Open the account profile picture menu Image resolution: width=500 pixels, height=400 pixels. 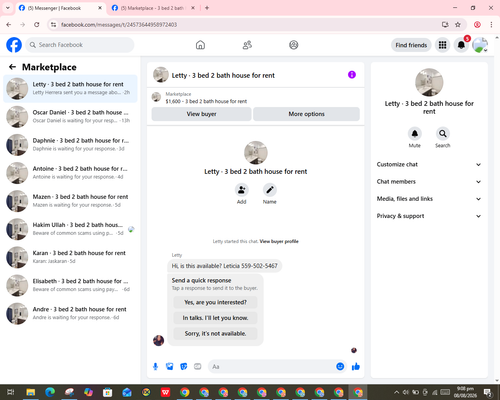point(480,45)
